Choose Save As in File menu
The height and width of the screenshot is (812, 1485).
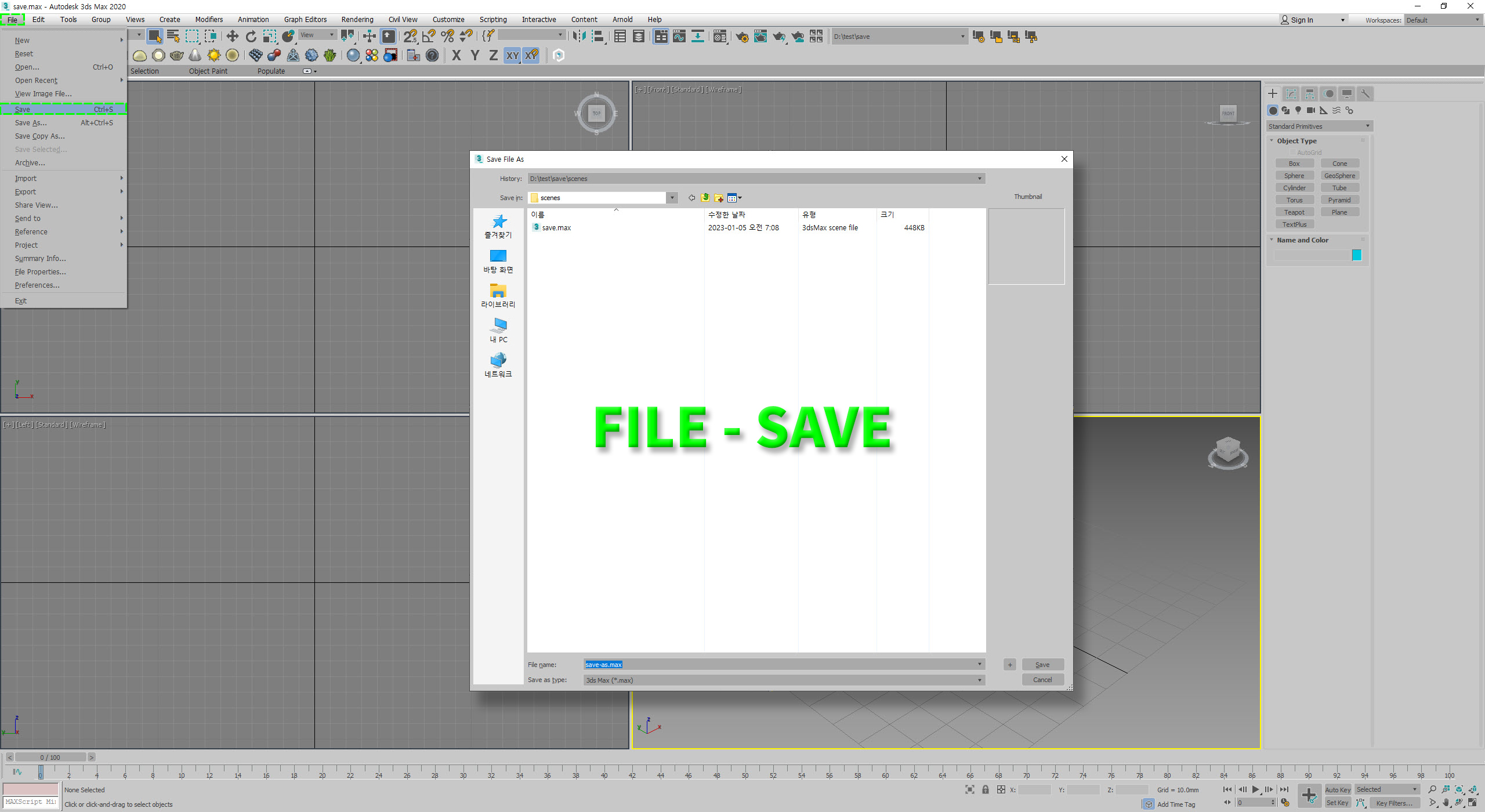click(x=31, y=123)
